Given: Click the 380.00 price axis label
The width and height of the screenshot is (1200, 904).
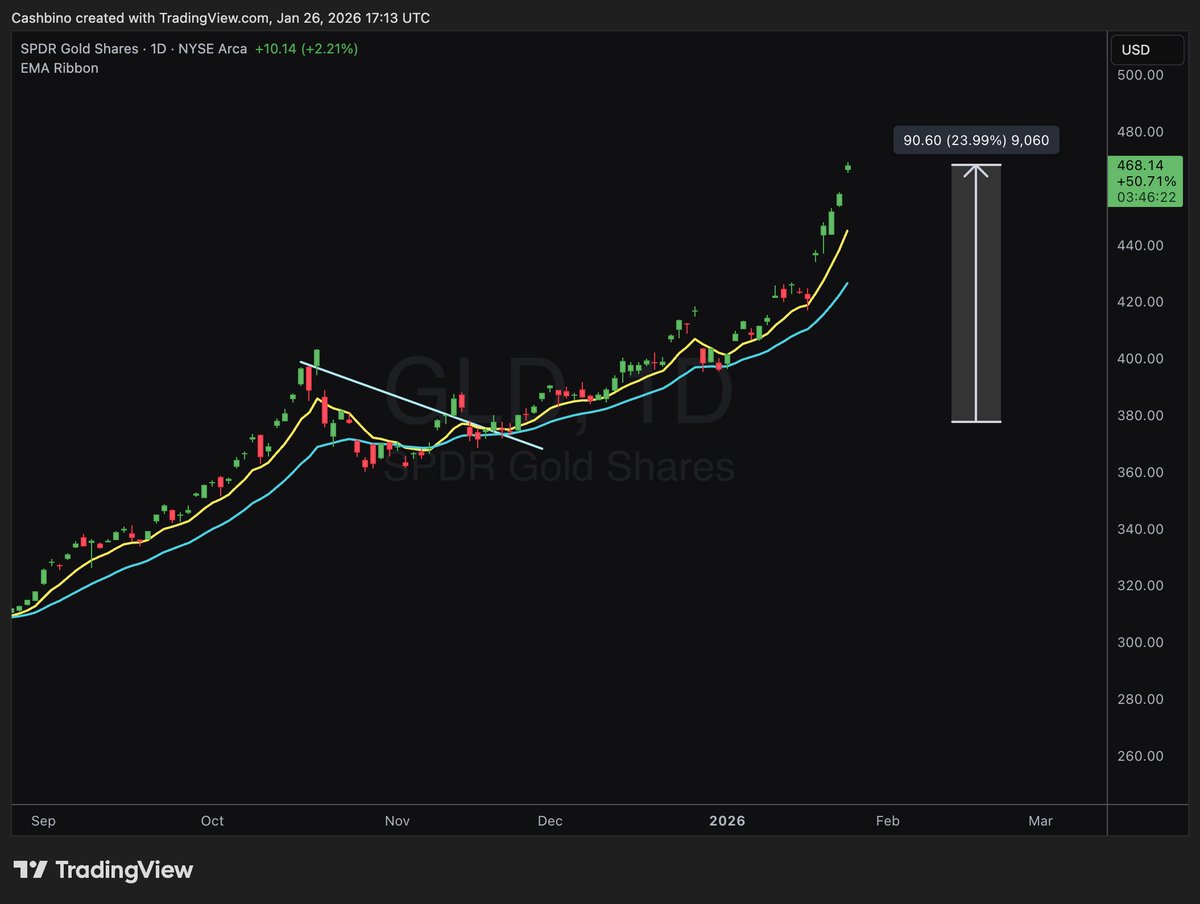Looking at the screenshot, I should click(1142, 416).
